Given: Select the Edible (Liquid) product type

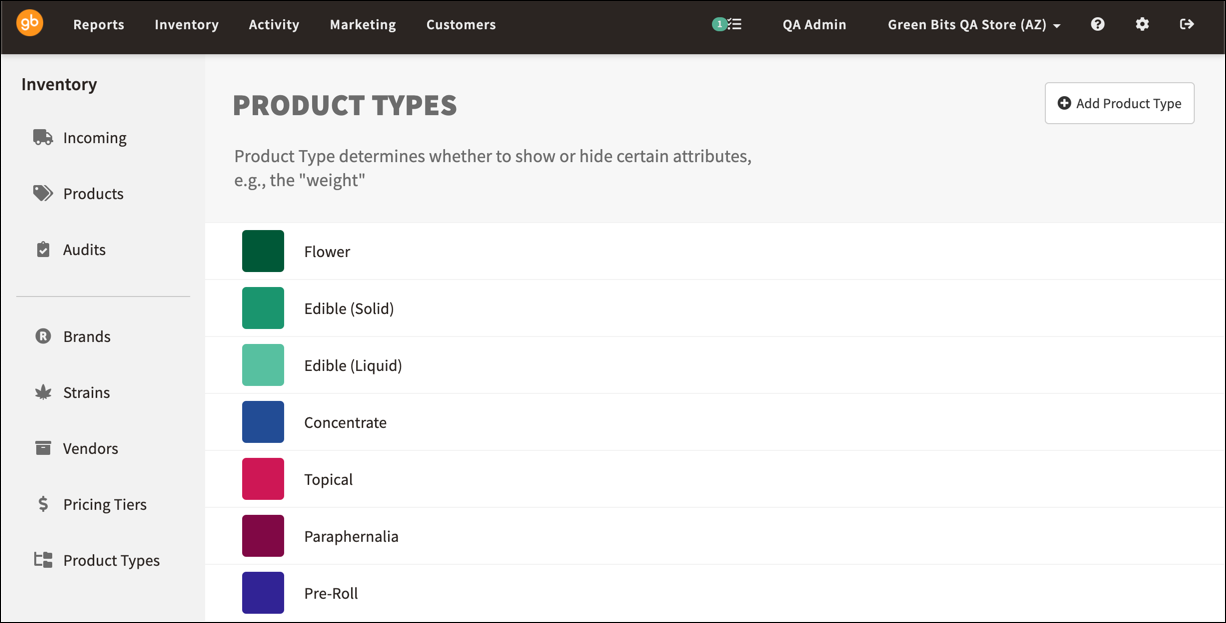Looking at the screenshot, I should (715, 365).
